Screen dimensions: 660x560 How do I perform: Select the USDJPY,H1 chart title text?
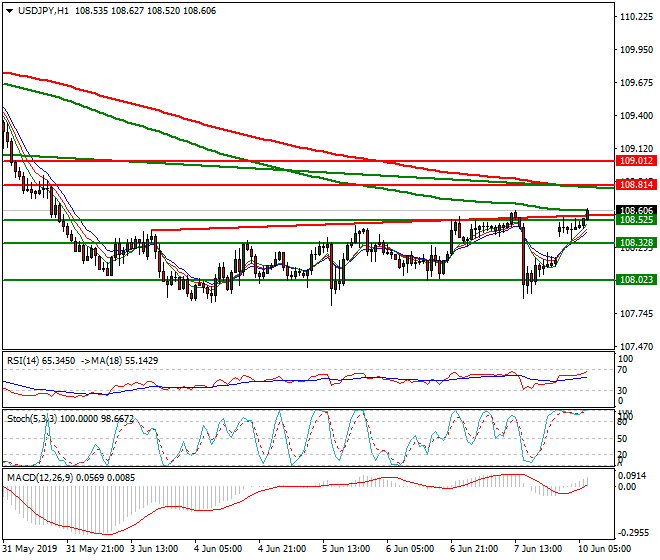(x=43, y=11)
